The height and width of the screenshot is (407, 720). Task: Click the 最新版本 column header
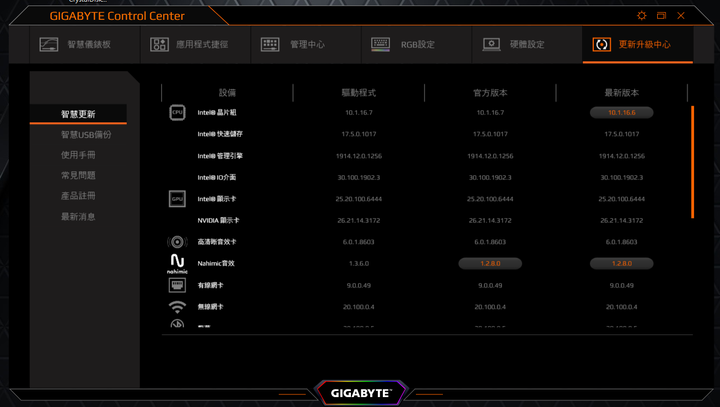[x=621, y=93]
